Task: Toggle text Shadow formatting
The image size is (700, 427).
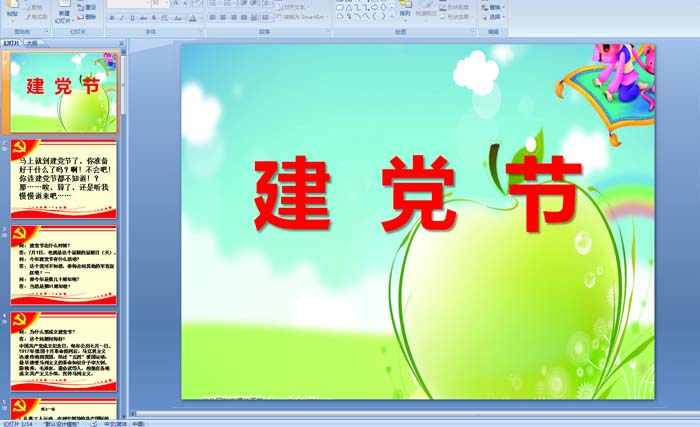Action: click(x=154, y=18)
